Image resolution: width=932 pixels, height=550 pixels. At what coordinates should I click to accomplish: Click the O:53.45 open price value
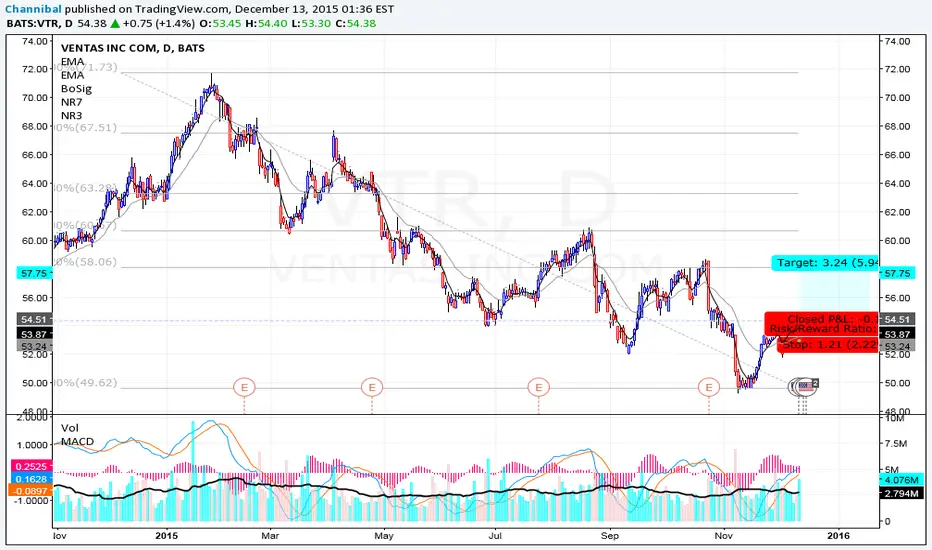click(x=220, y=24)
